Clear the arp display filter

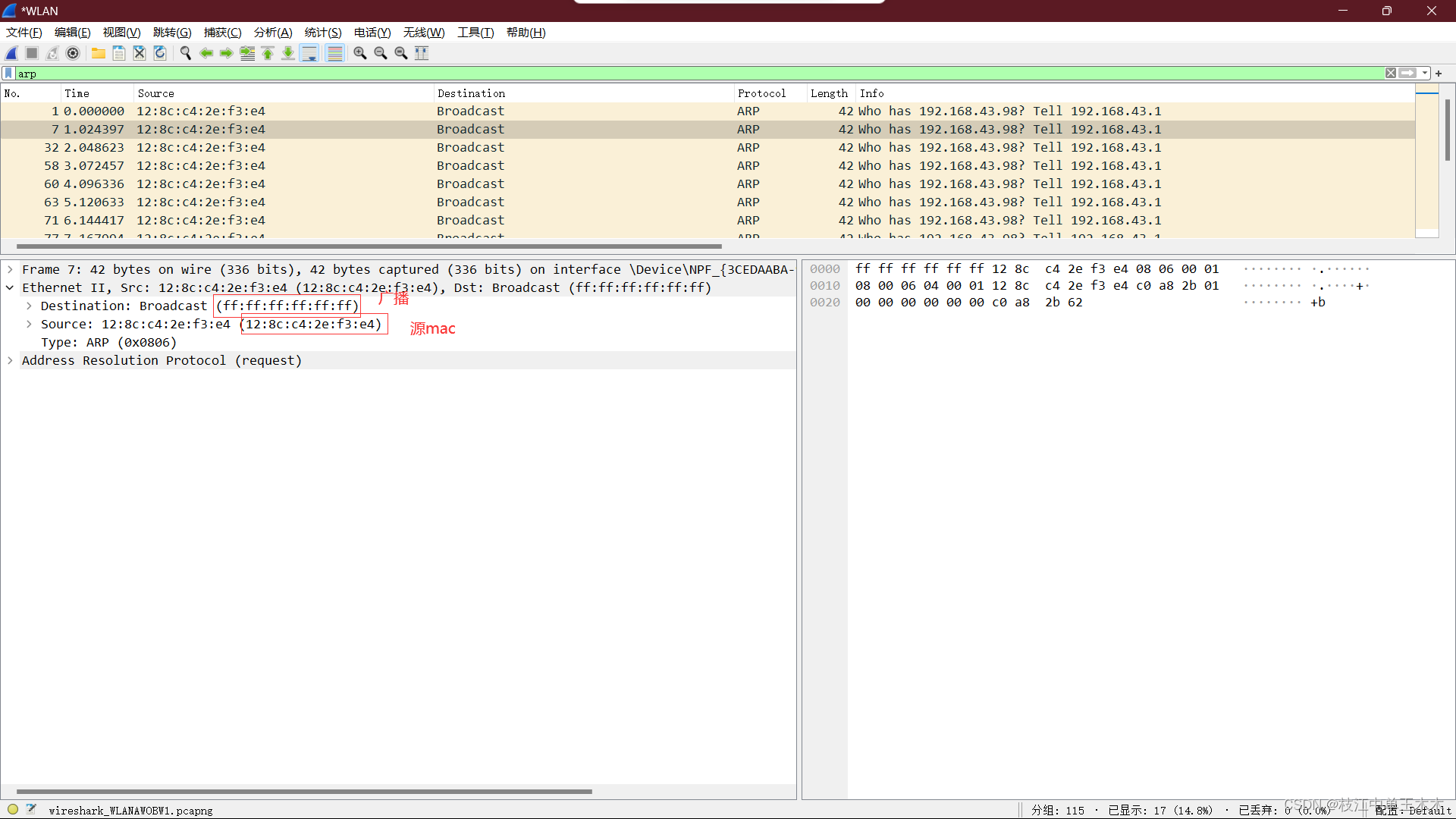pos(1391,74)
